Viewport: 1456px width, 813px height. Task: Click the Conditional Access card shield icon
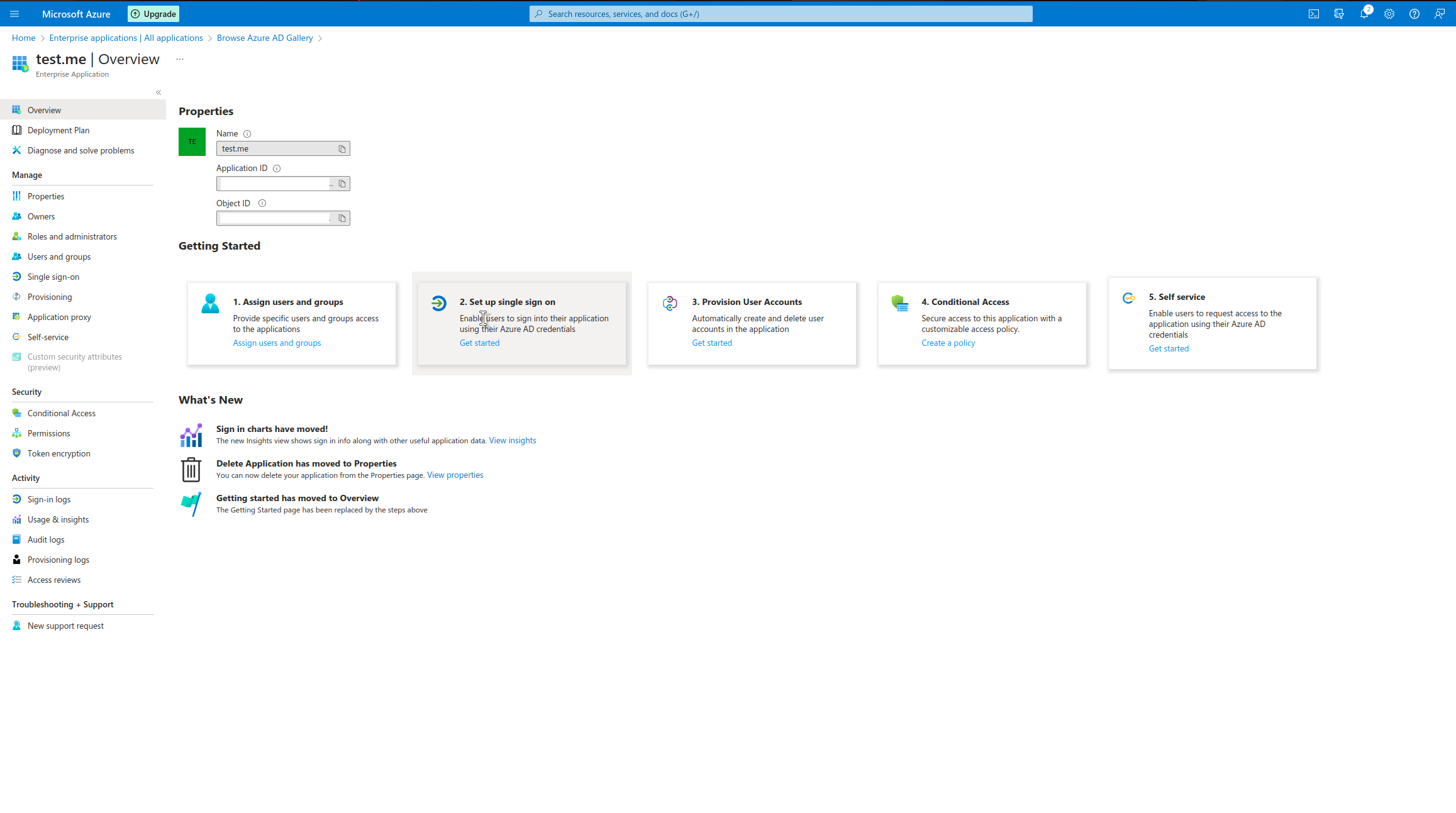coord(900,303)
